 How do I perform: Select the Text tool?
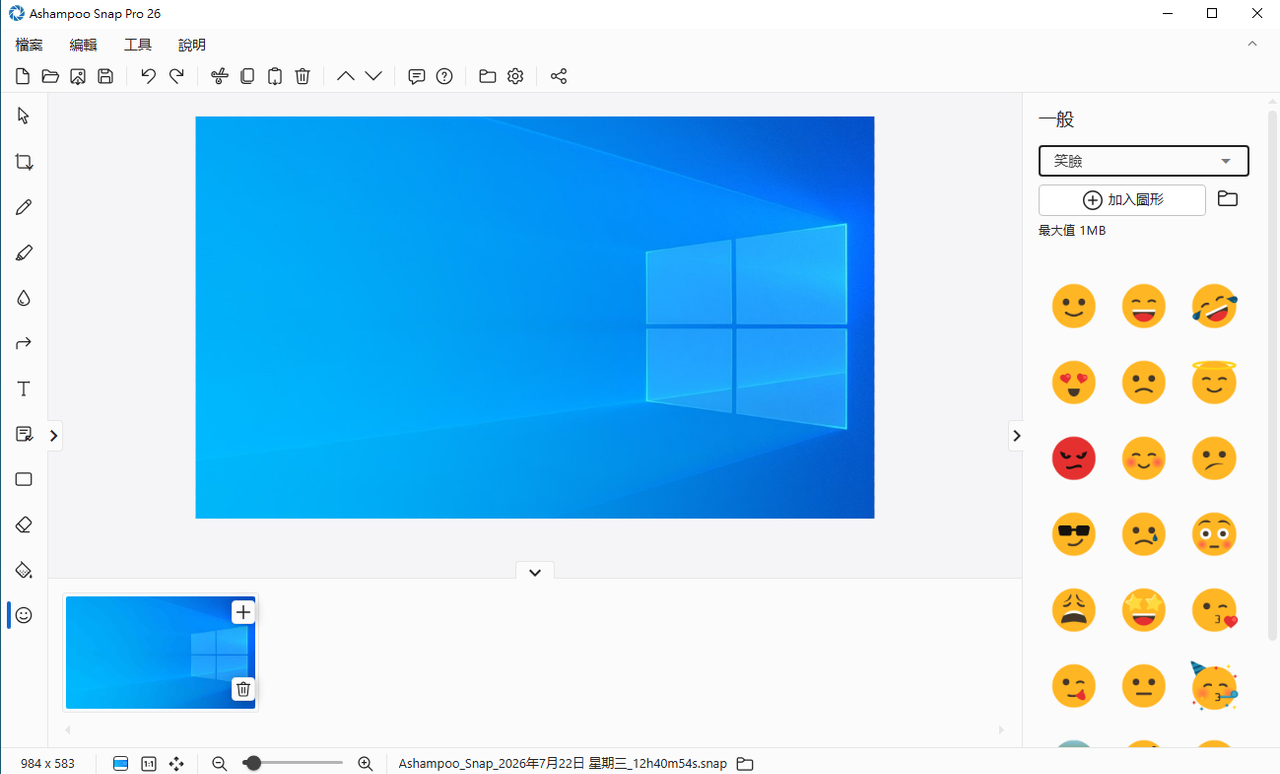coord(24,389)
